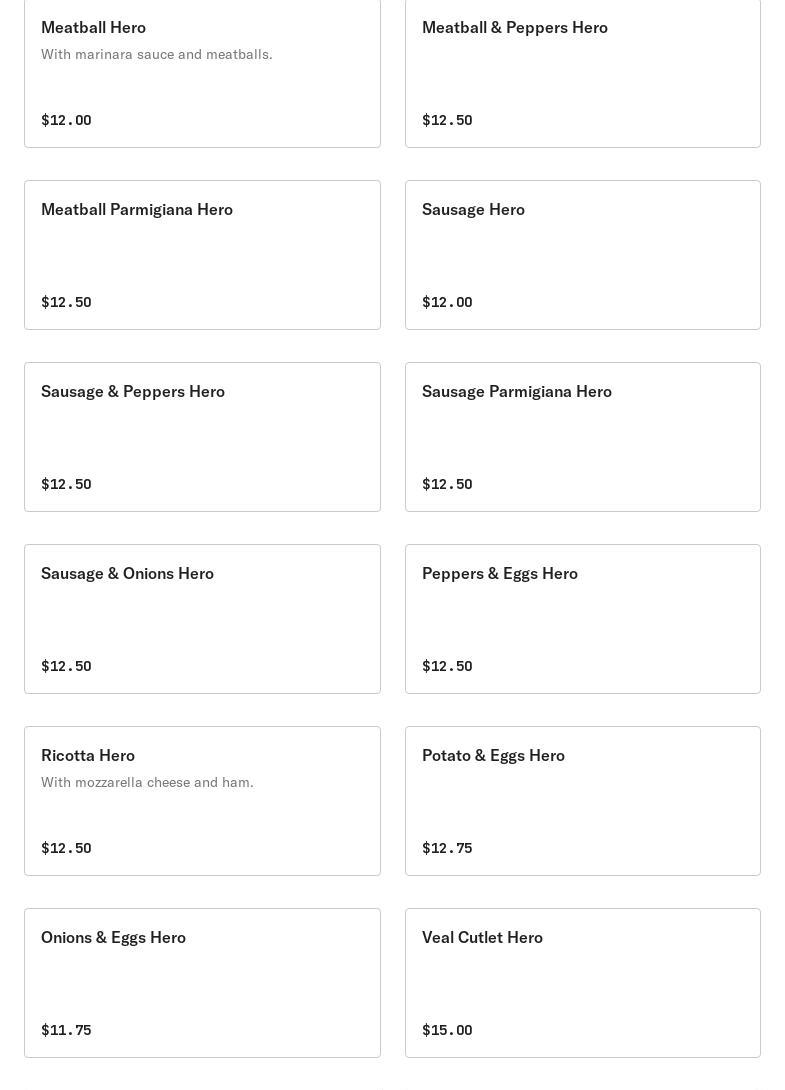
Task: Choose the Meatball Parmigiana Hero item
Action: pyautogui.click(x=137, y=209)
